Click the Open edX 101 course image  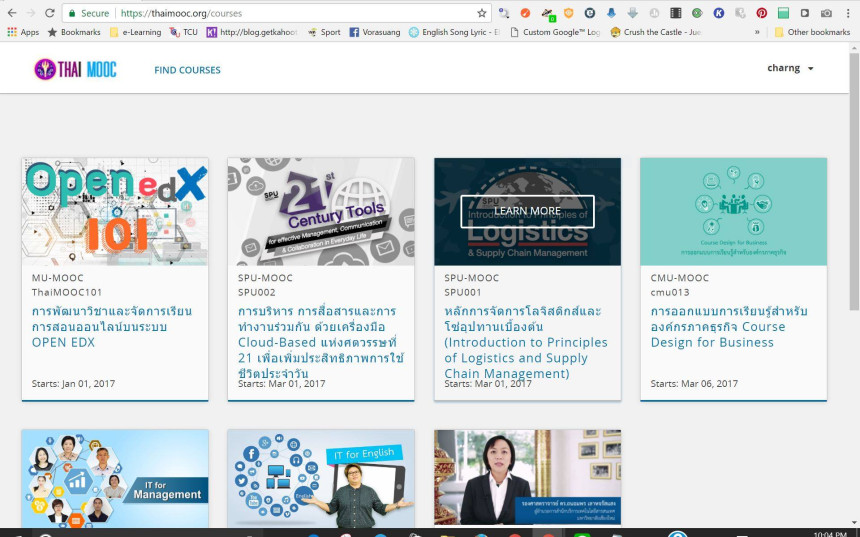coord(115,212)
